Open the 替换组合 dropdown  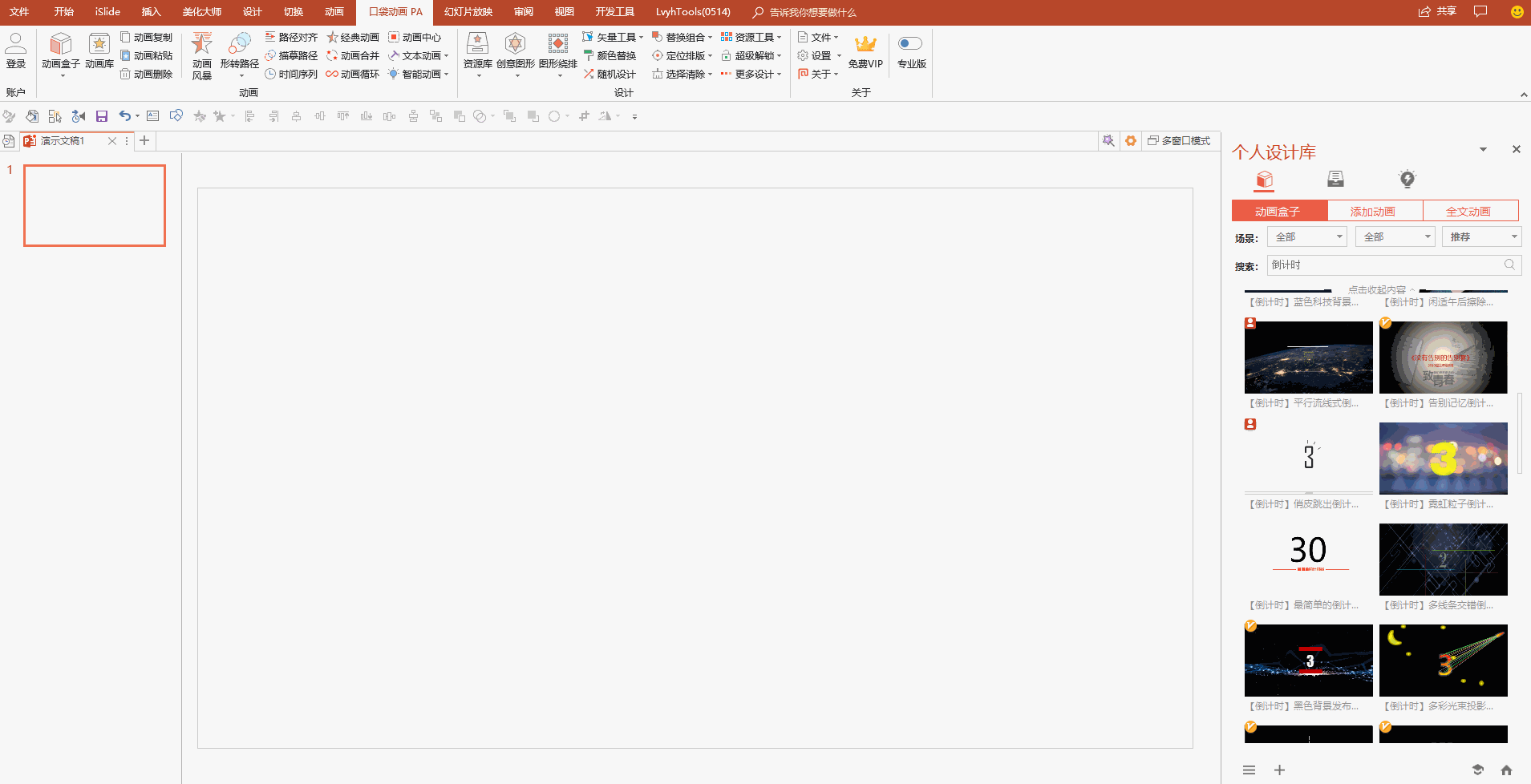(x=710, y=38)
